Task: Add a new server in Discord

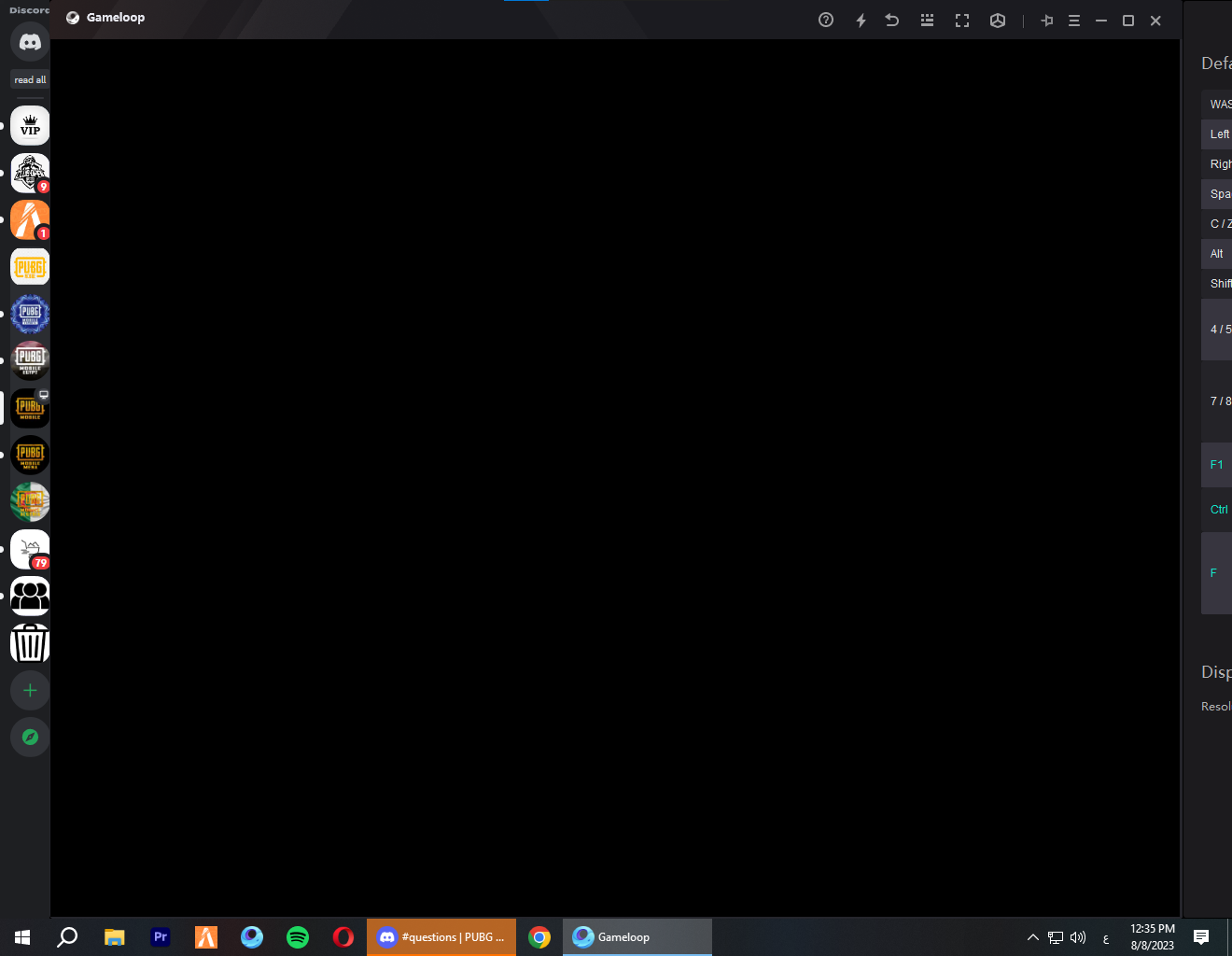Action: [30, 690]
